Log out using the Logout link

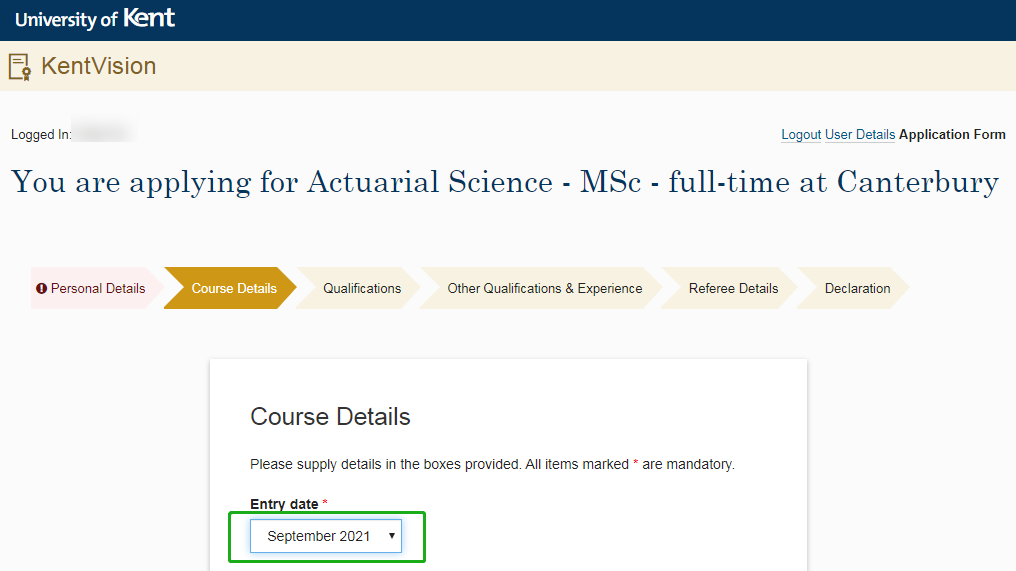[800, 135]
